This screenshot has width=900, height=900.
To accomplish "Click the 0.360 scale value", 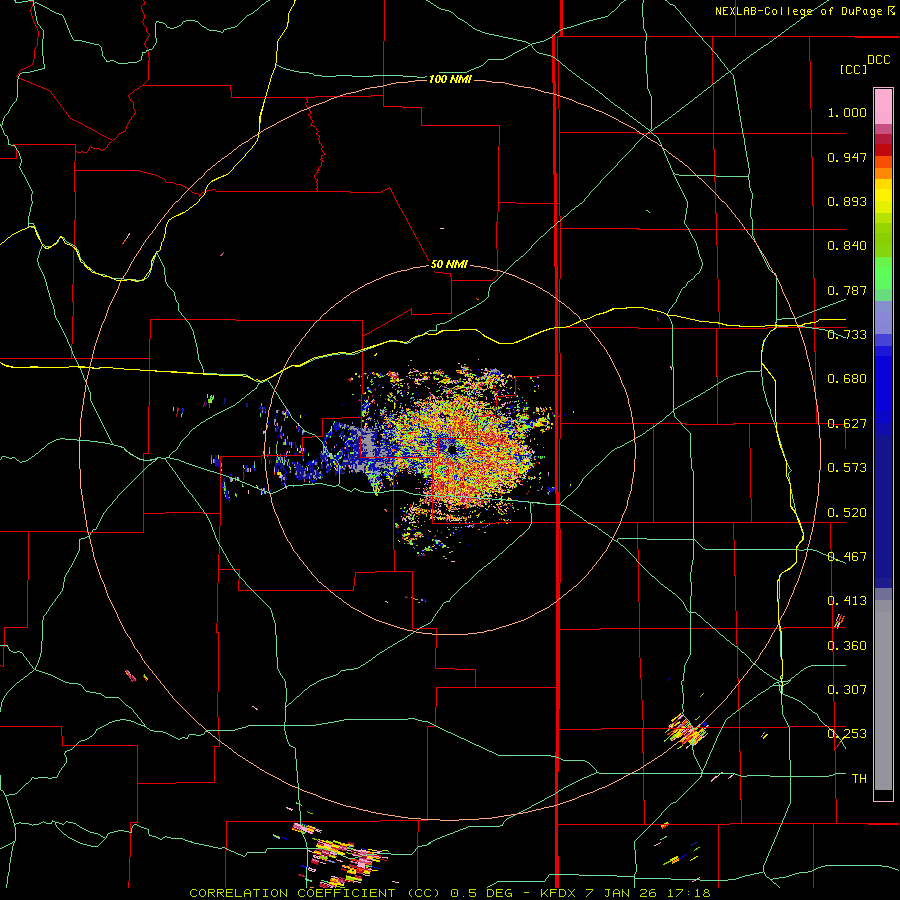I will [847, 646].
